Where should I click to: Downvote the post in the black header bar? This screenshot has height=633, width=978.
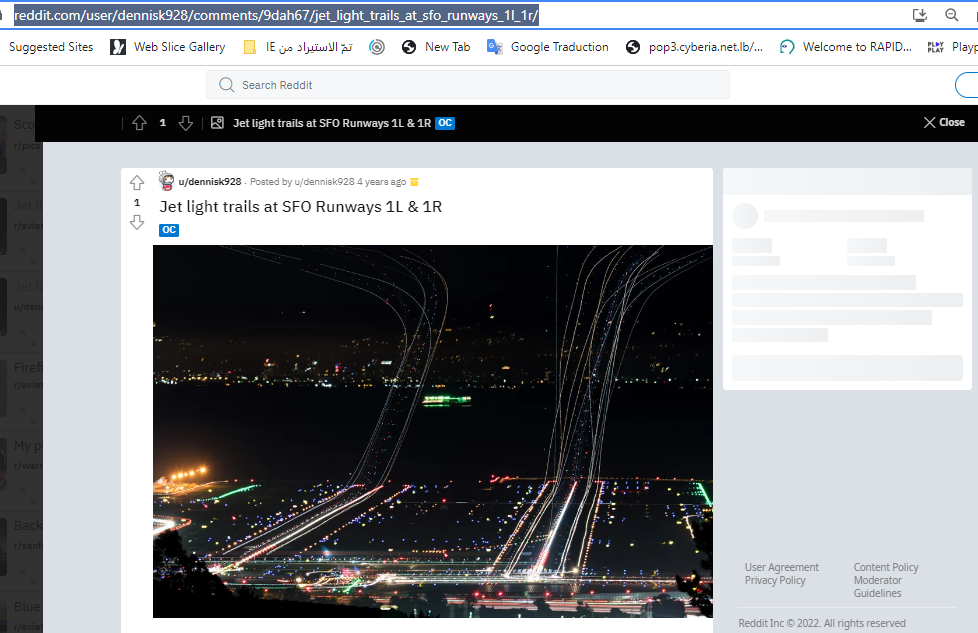click(x=185, y=123)
